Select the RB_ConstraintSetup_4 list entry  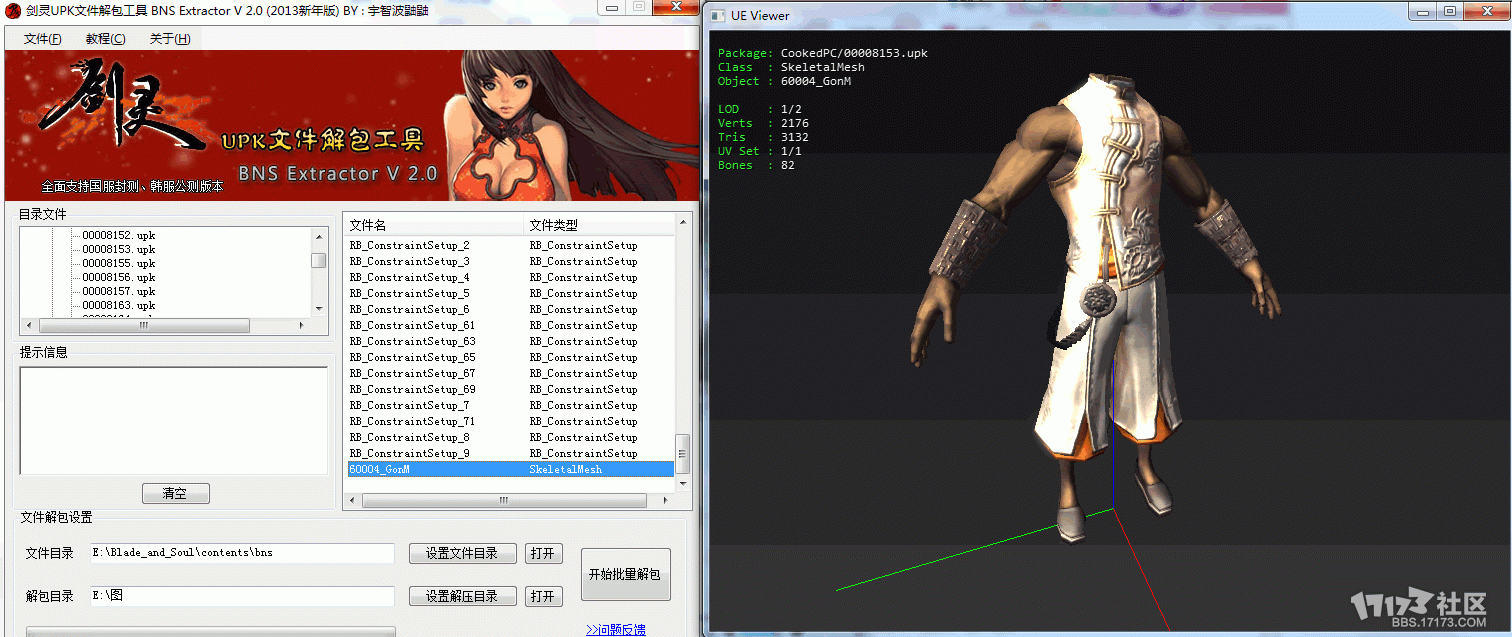[510, 277]
